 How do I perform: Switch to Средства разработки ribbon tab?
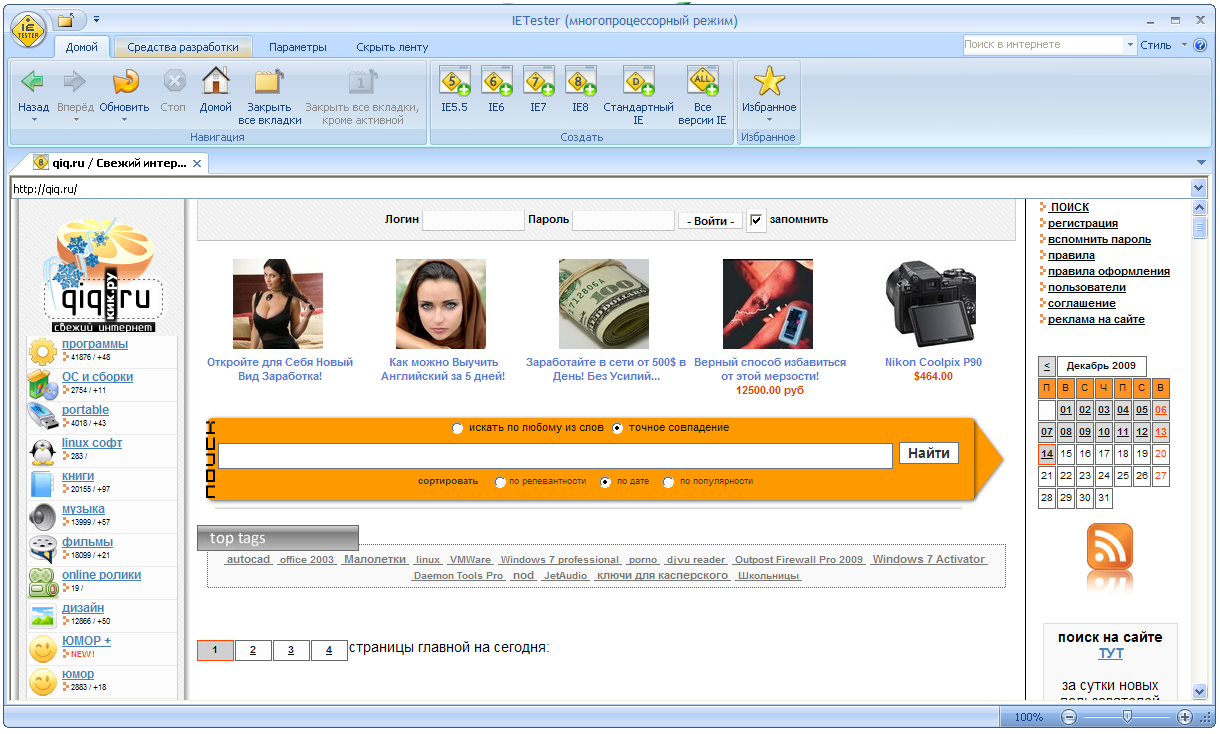tap(183, 47)
